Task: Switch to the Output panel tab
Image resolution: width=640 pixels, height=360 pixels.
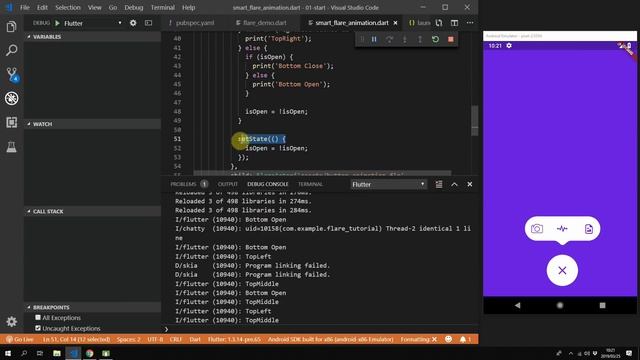Action: click(x=228, y=184)
